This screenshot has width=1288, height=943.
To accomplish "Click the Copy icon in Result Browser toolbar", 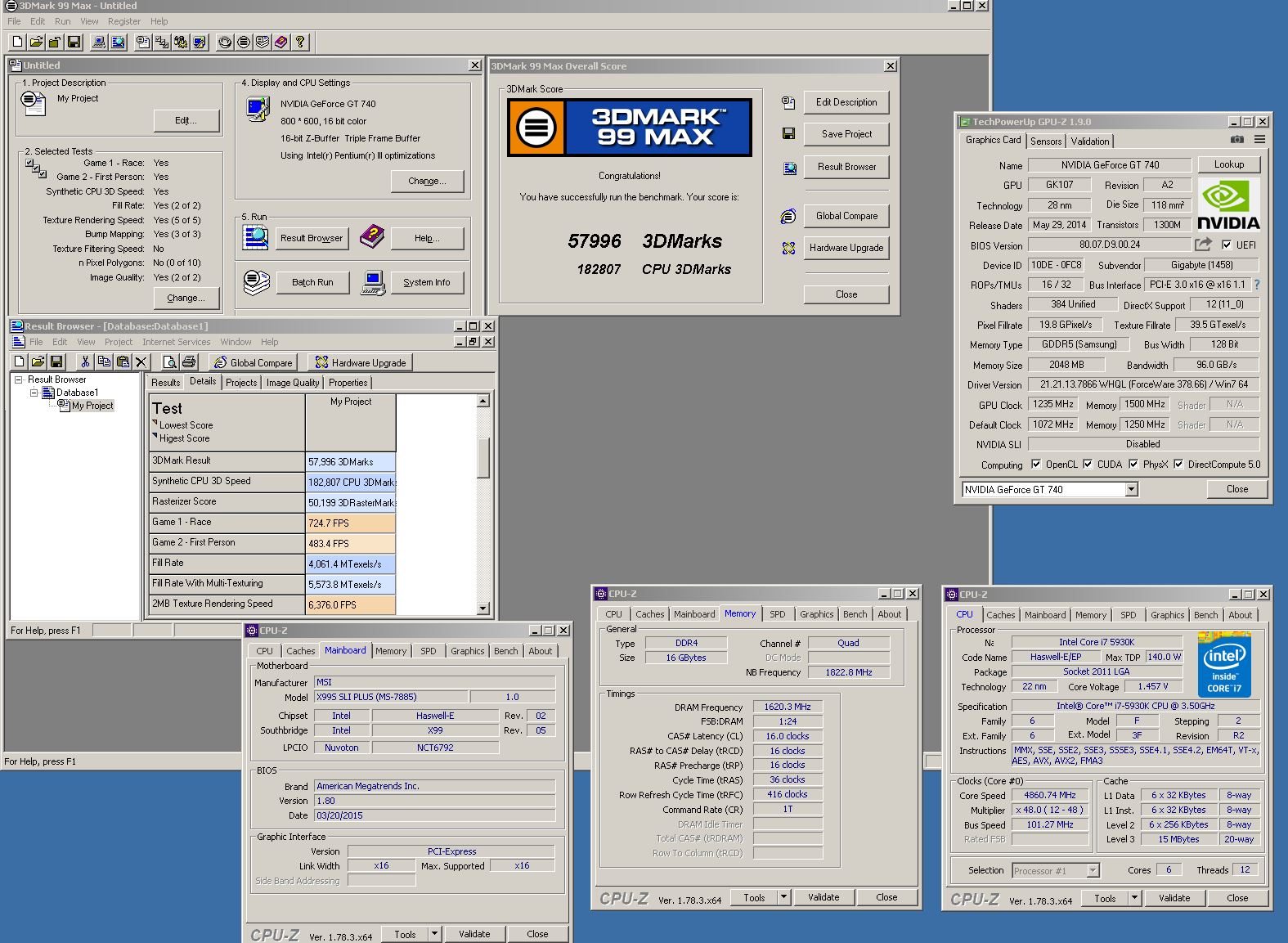I will tap(104, 361).
